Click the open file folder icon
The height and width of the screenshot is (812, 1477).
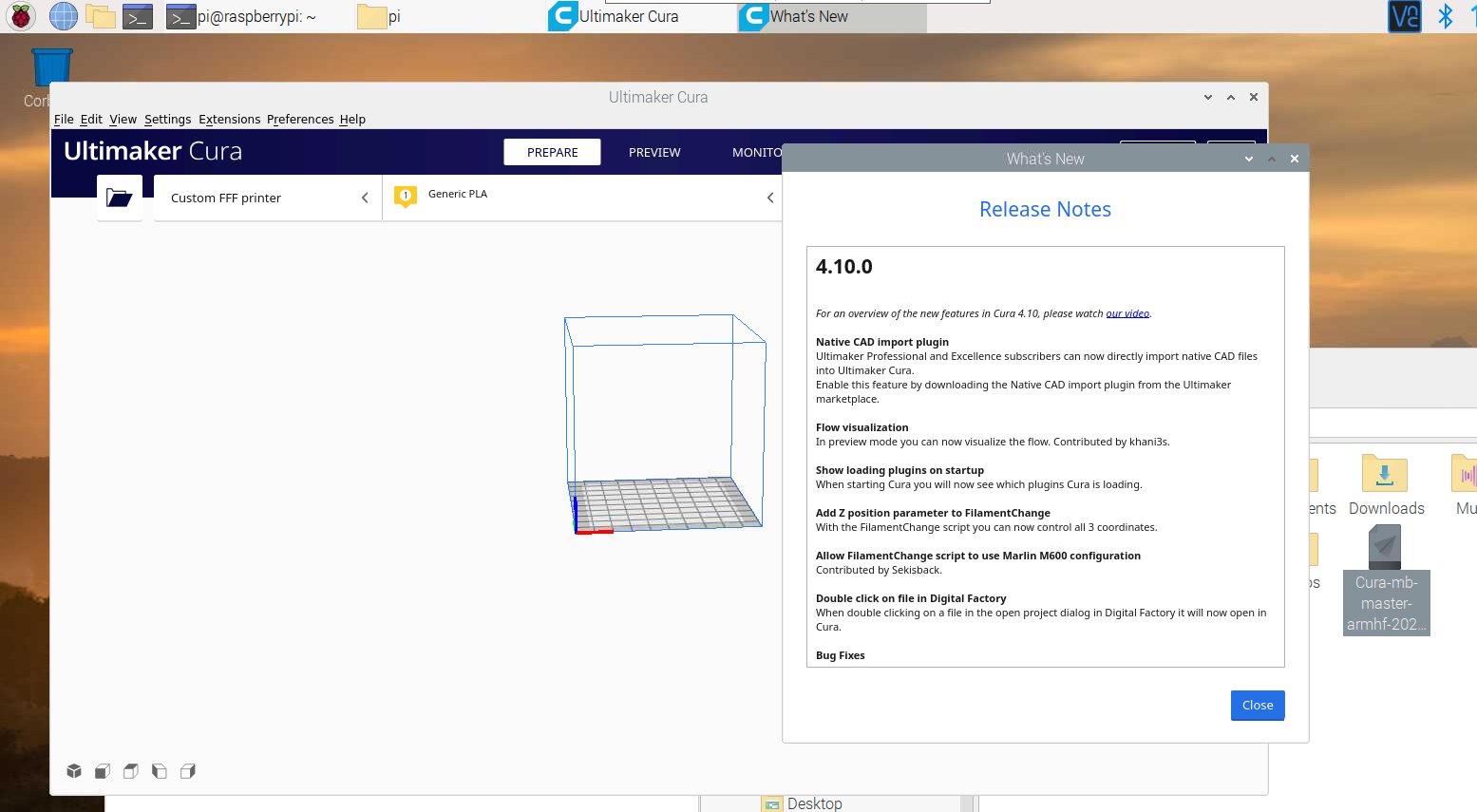[120, 198]
